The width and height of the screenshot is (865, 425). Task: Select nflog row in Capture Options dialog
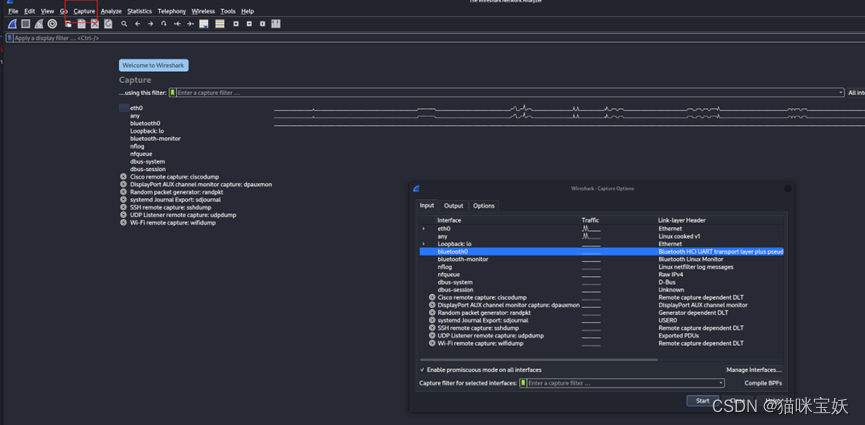[x=601, y=267]
